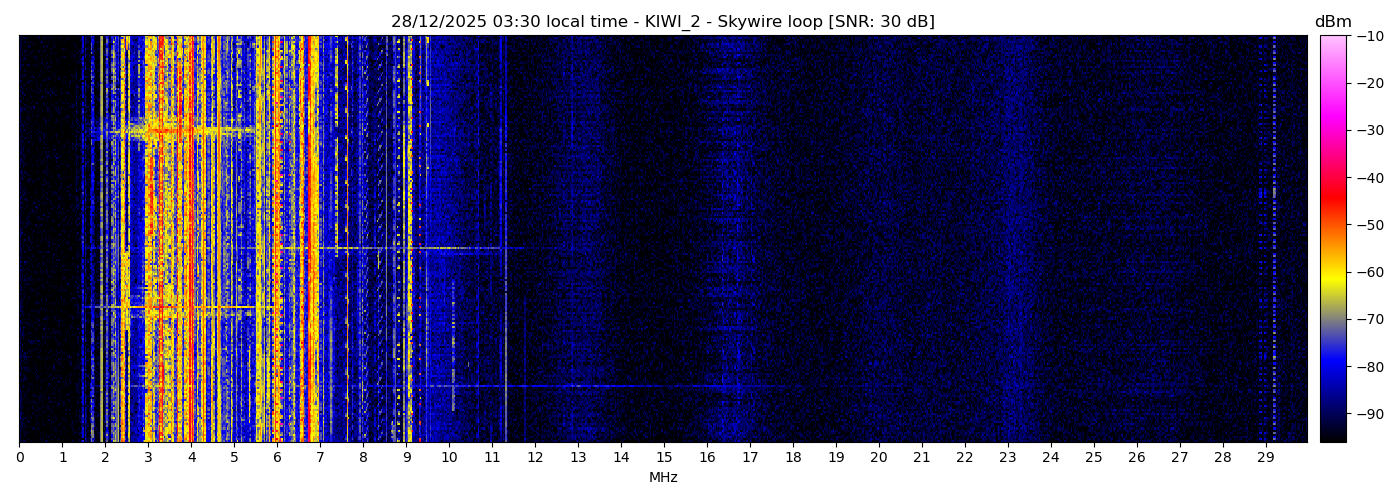Click the 15 MHz axis tick label
The image size is (1400, 500).
(x=664, y=458)
